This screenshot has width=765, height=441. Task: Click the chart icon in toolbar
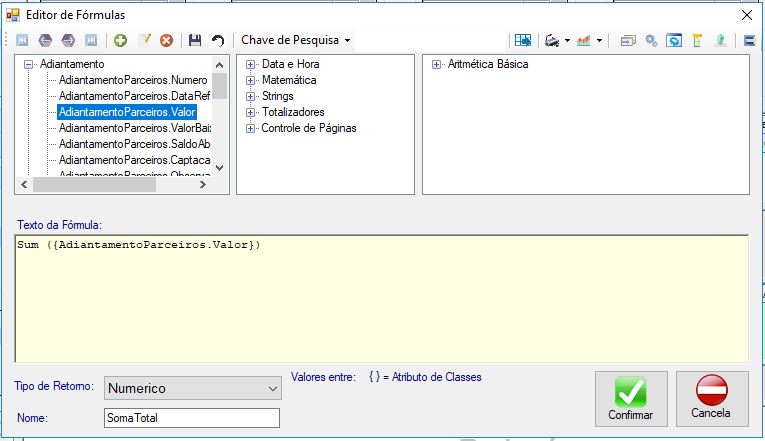(584, 40)
